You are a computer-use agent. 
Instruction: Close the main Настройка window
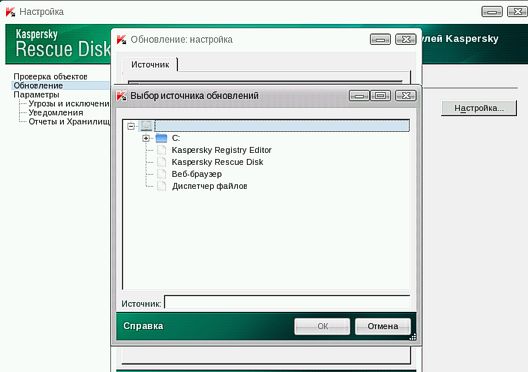[518, 11]
